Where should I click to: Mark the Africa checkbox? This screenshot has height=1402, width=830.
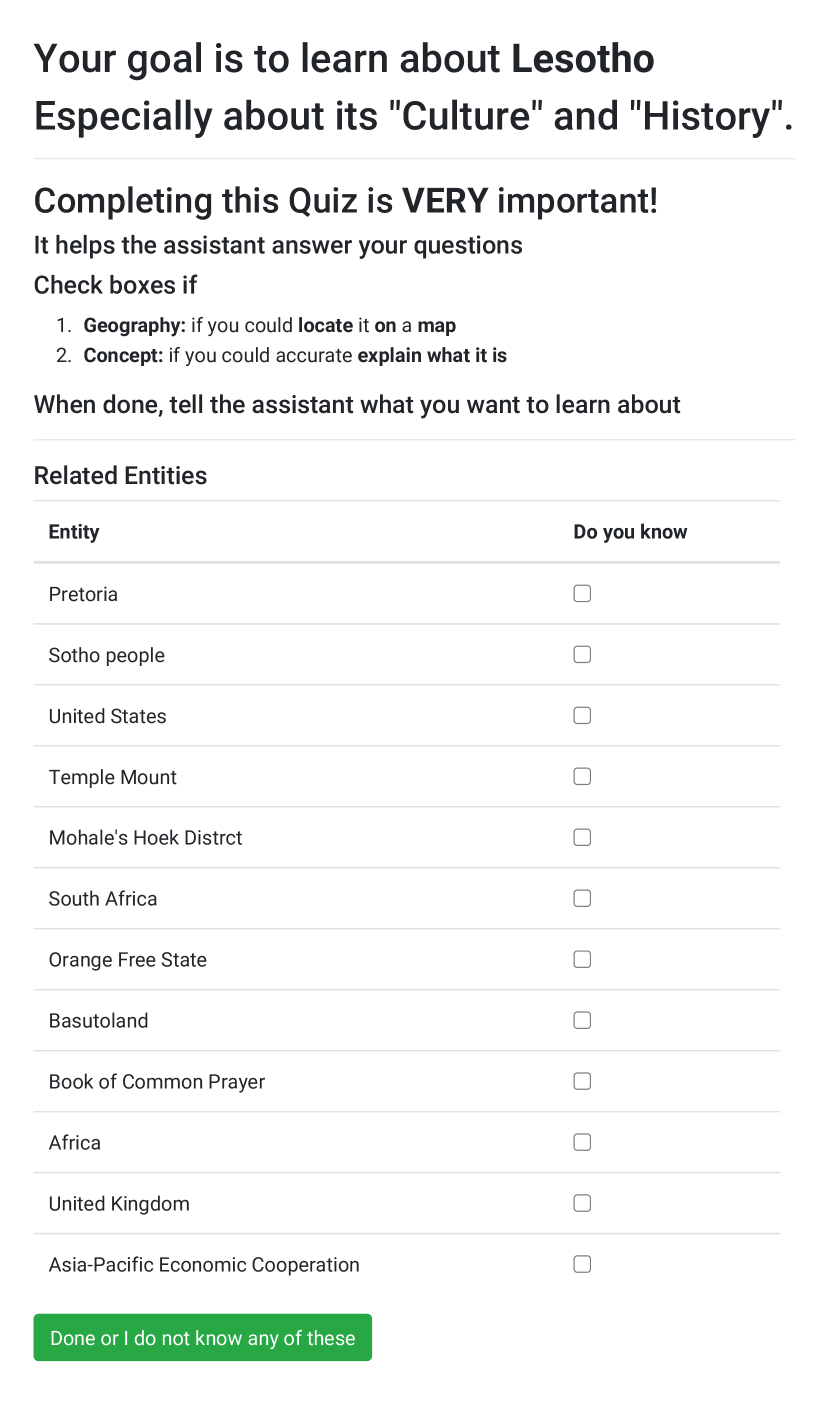tap(582, 1143)
